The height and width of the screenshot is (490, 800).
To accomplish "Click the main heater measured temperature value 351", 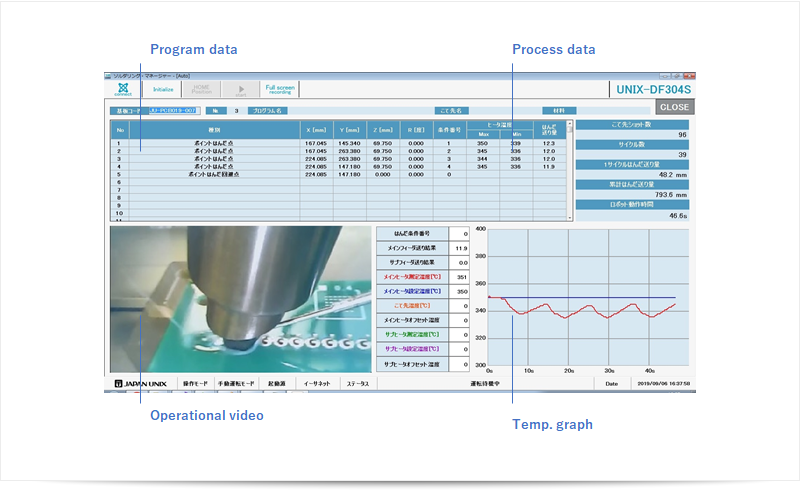I will 460,277.
